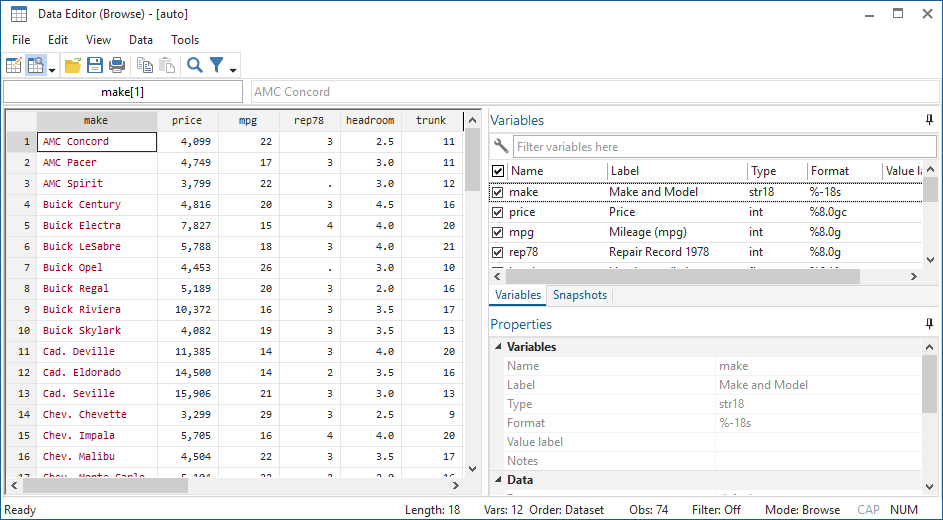Select the price column header

point(188,120)
